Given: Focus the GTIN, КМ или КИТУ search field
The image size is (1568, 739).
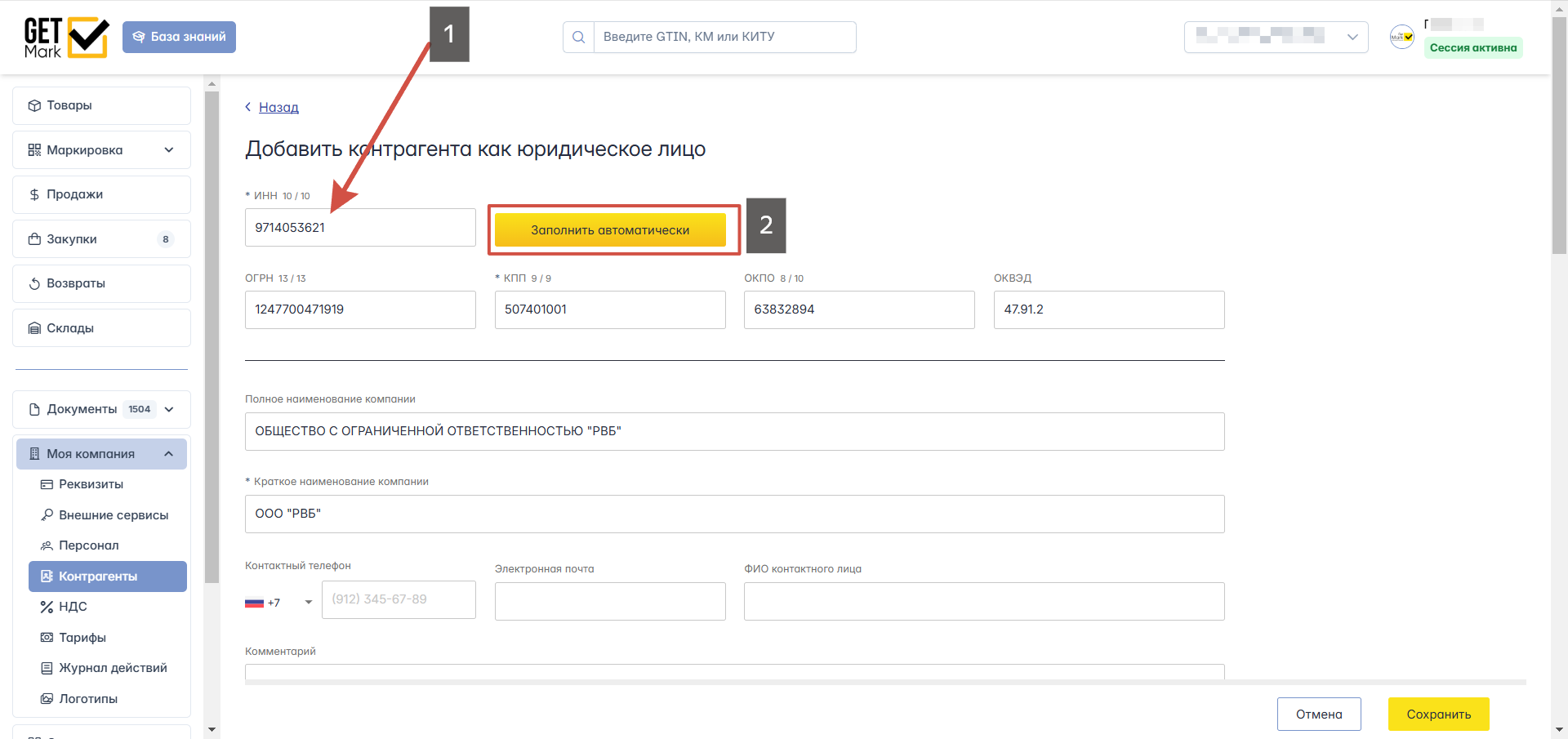Looking at the screenshot, I should coord(724,37).
